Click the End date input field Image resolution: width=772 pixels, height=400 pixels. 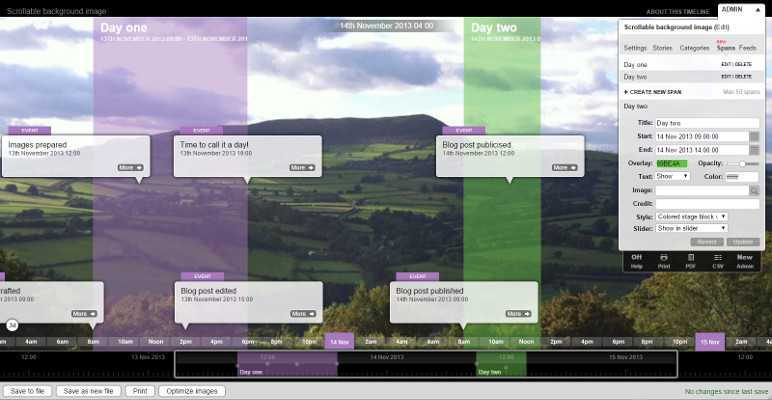[x=702, y=150]
